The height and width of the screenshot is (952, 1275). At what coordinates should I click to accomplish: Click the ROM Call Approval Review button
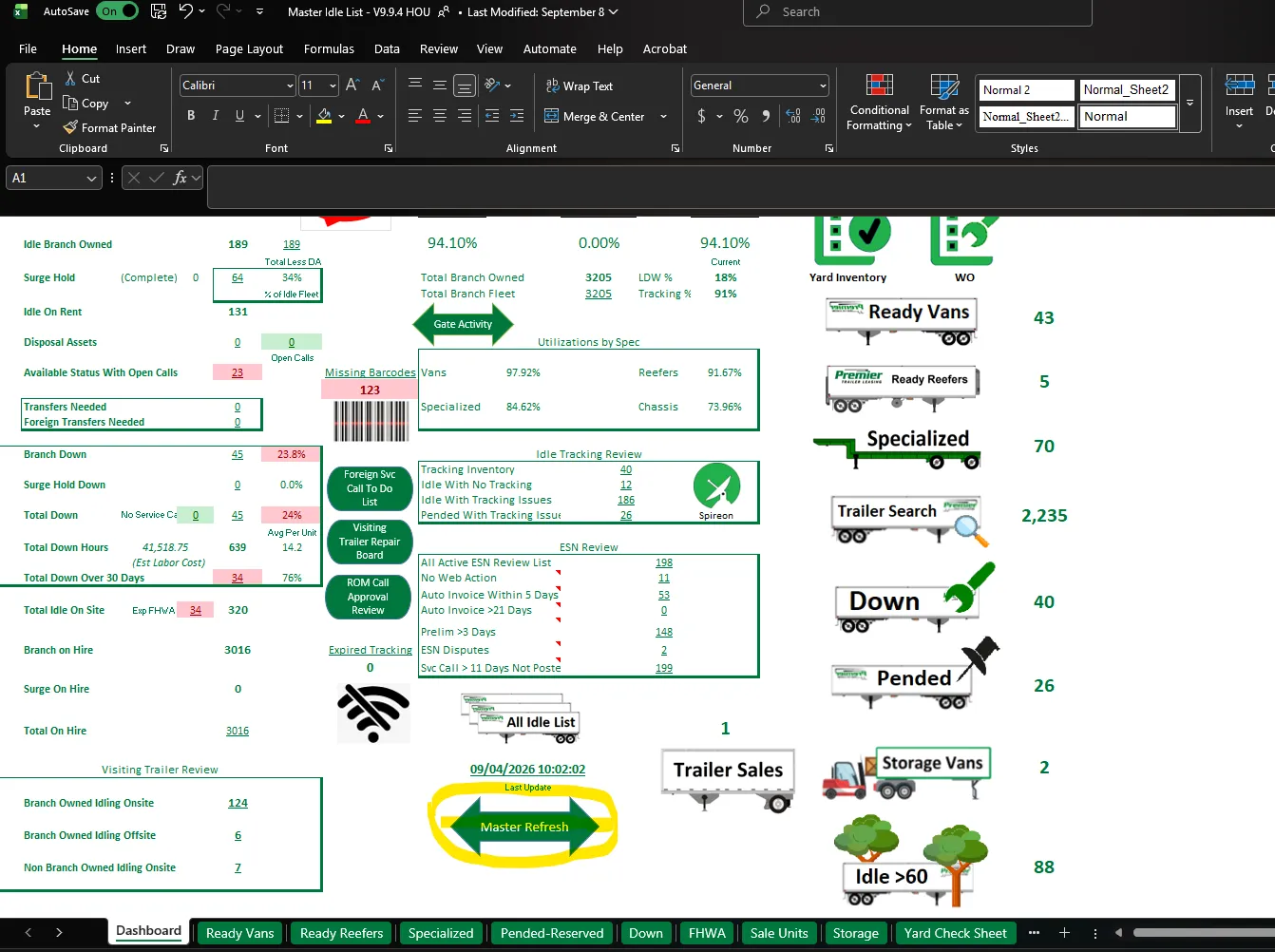point(369,597)
